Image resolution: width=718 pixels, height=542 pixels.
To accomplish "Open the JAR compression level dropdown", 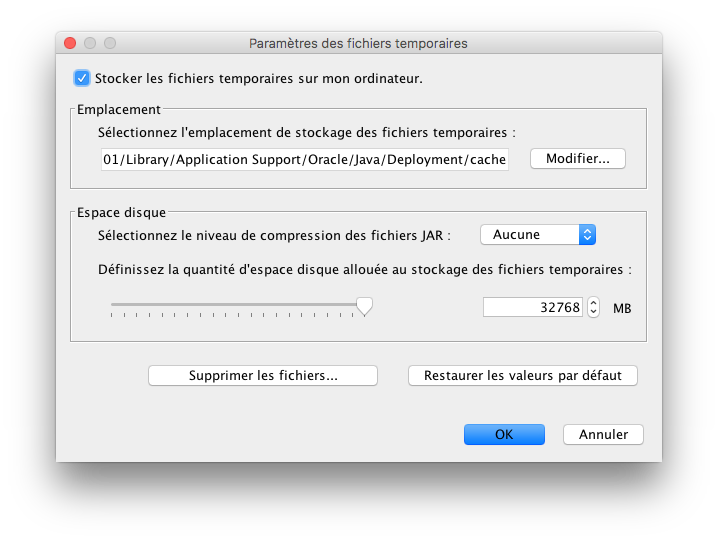I will [x=537, y=234].
